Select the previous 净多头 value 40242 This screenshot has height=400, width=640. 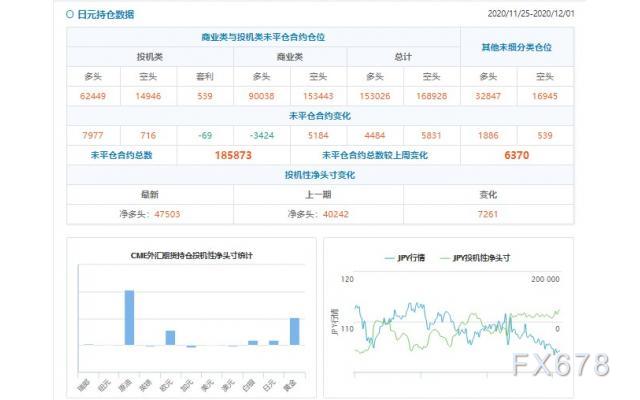[336, 214]
